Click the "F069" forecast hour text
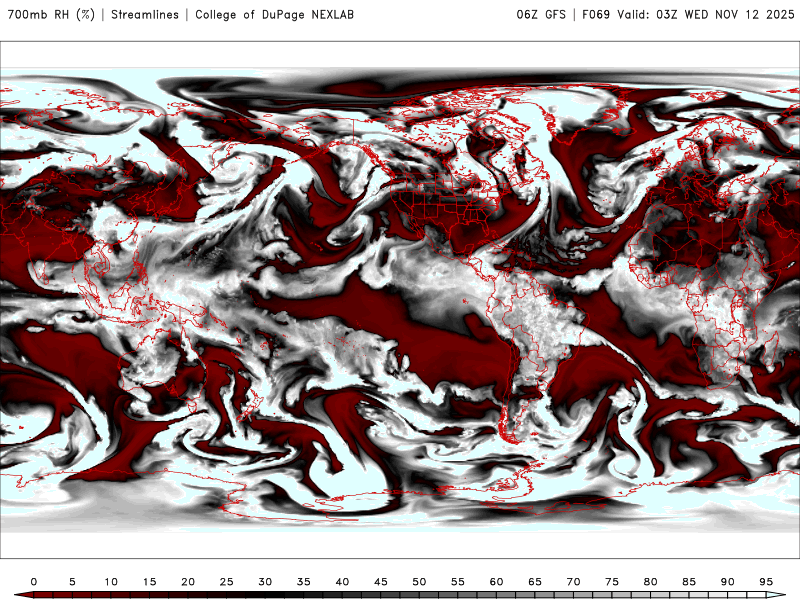The image size is (800, 600). pyautogui.click(x=596, y=15)
